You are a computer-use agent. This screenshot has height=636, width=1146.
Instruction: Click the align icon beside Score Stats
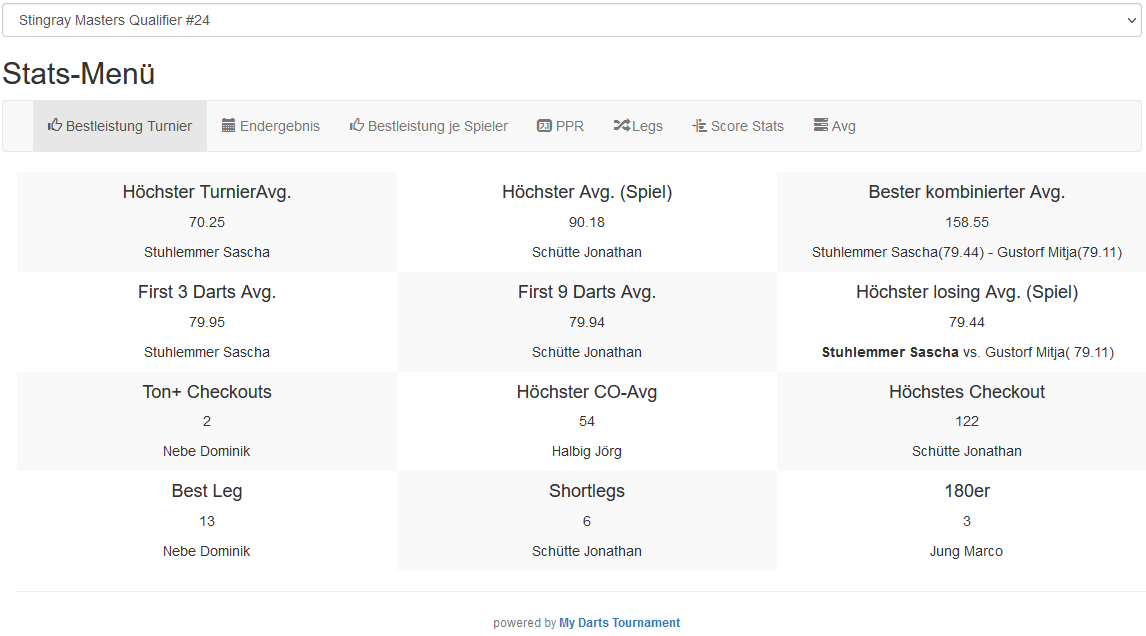click(699, 126)
